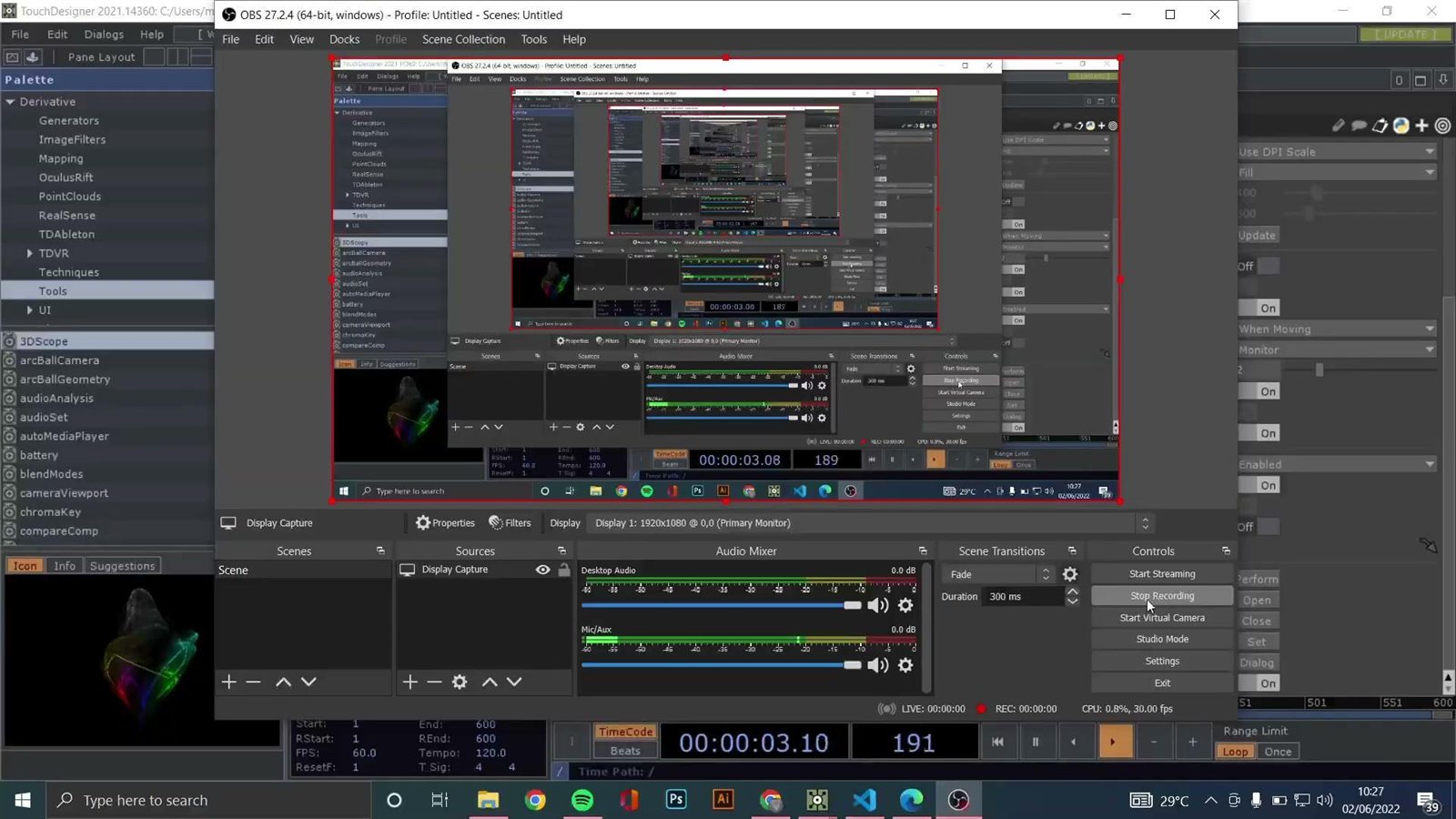Open Photoshop from the taskbar
The height and width of the screenshot is (819, 1456).
point(676,800)
